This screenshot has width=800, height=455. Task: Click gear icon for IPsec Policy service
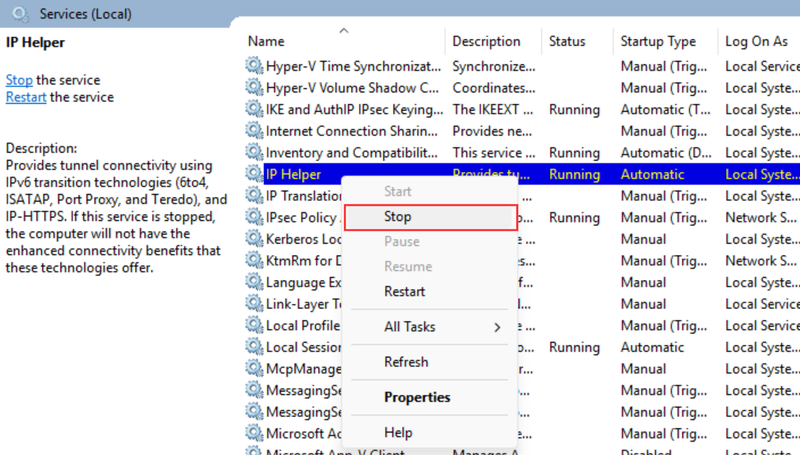[x=254, y=217]
